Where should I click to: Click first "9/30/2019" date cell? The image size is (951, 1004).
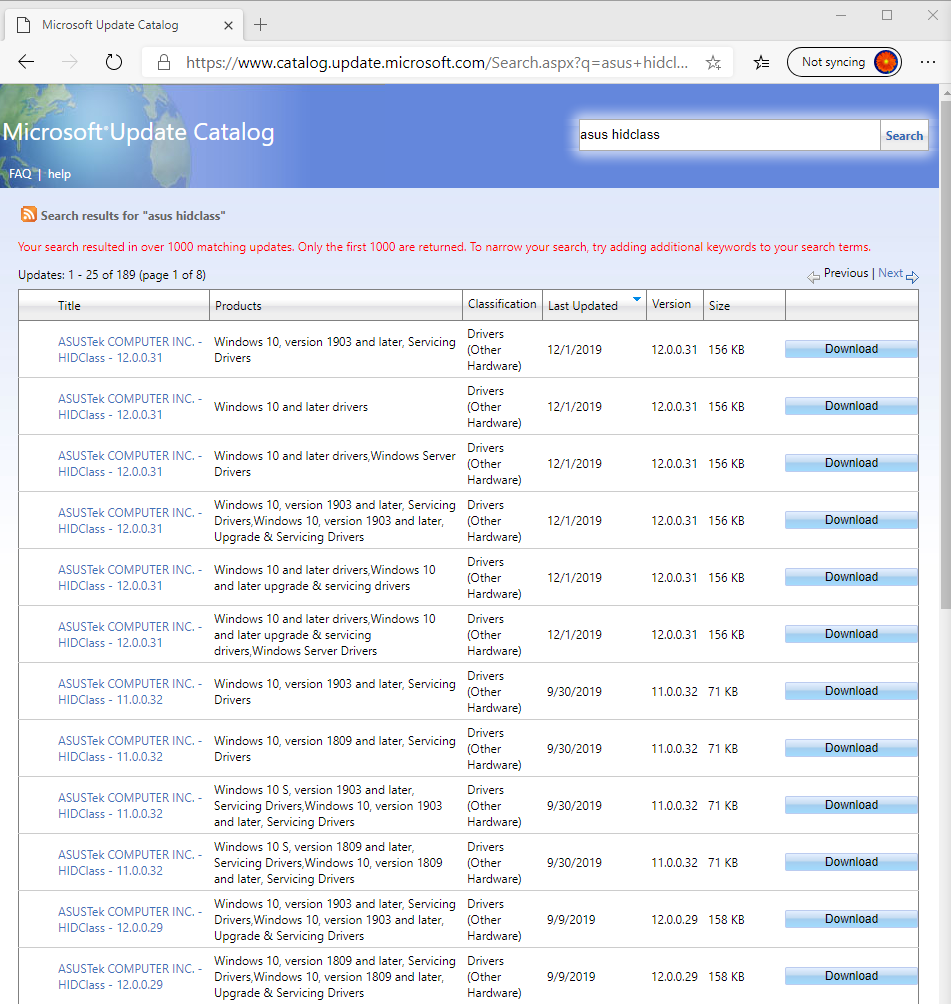[574, 692]
